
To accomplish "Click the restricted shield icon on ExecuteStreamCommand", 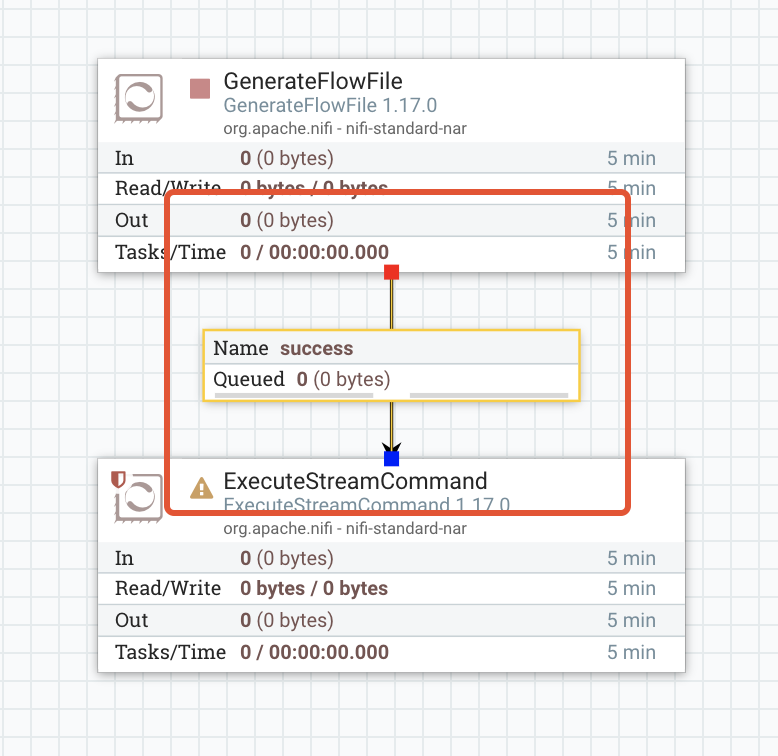I will [118, 479].
